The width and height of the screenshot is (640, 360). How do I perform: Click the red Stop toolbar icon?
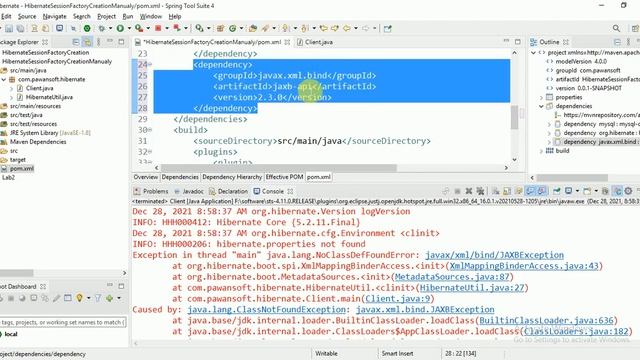[158, 28]
